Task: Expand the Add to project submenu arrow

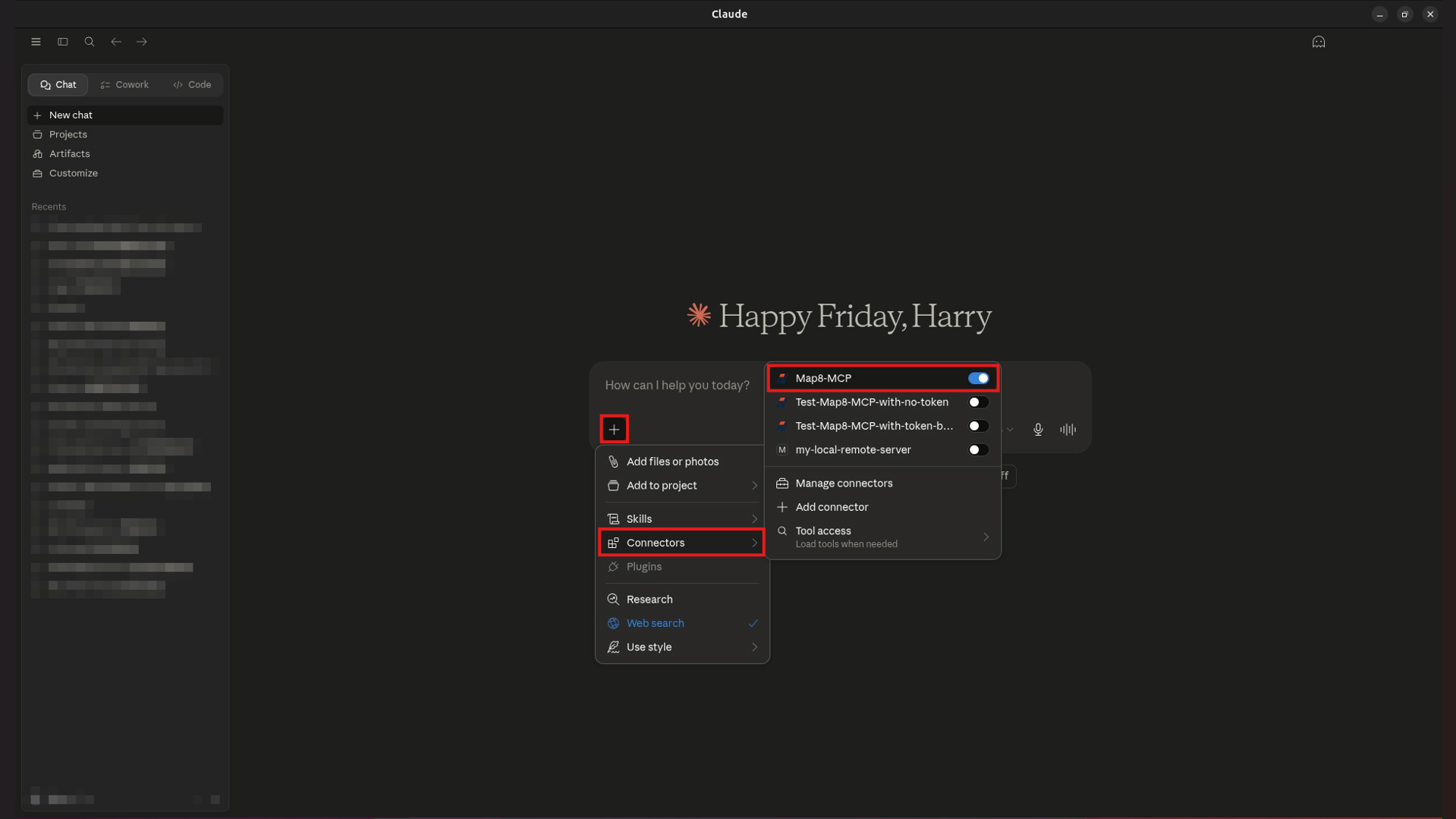Action: pos(754,486)
